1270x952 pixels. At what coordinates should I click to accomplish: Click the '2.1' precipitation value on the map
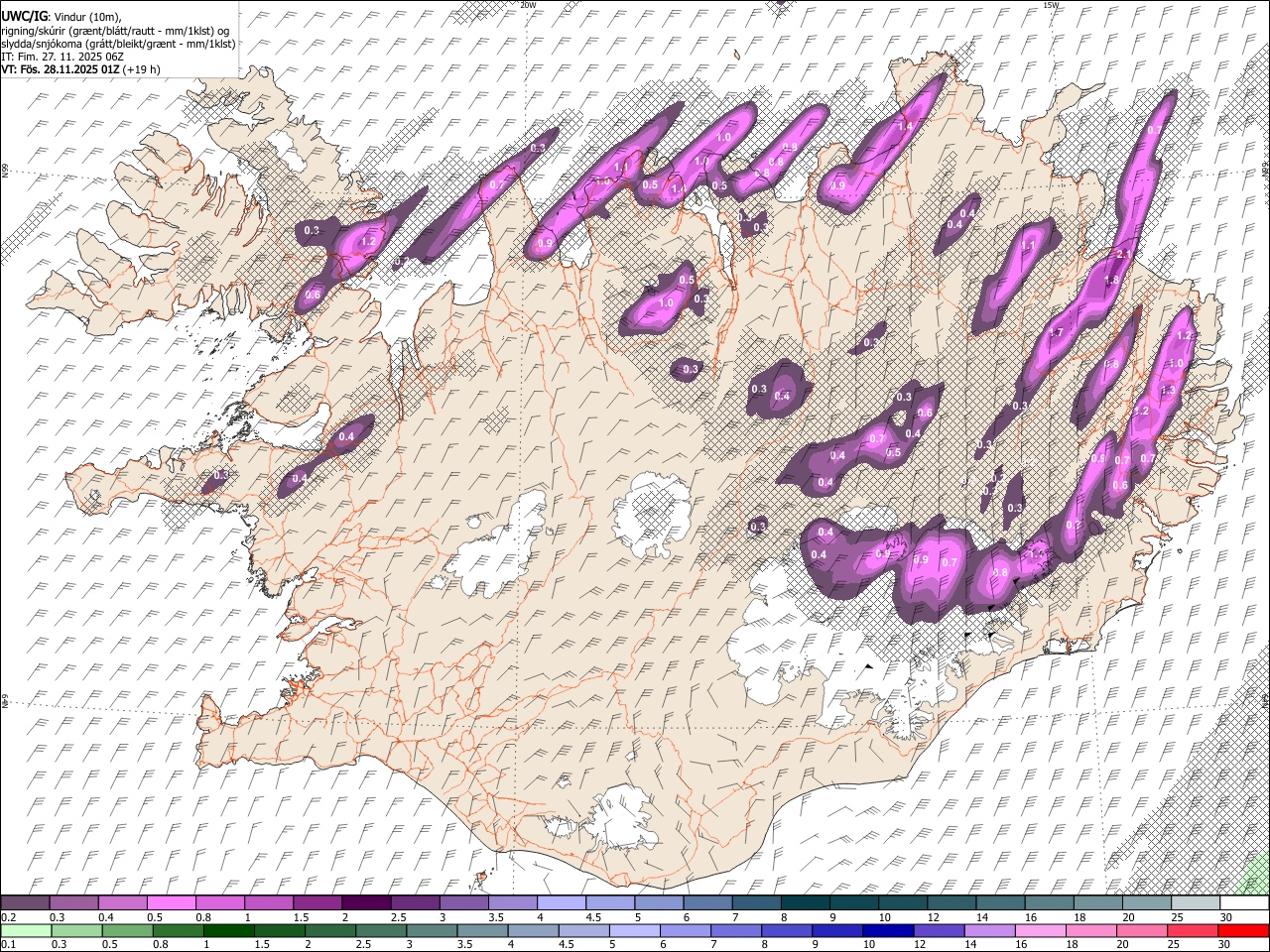pos(1124,255)
